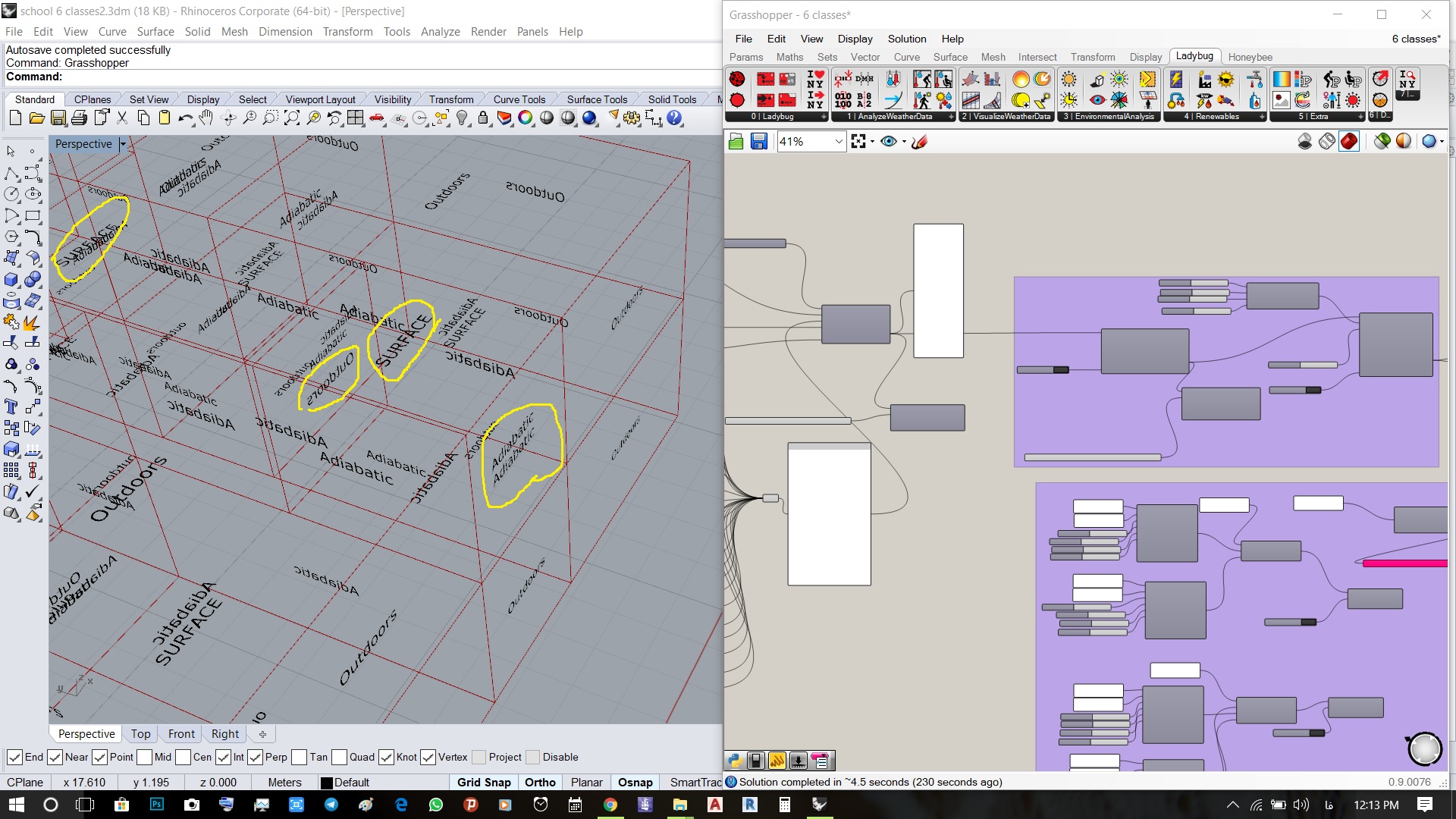This screenshot has height=819, width=1456.
Task: Click the Rhino Help question mark icon
Action: (x=674, y=118)
